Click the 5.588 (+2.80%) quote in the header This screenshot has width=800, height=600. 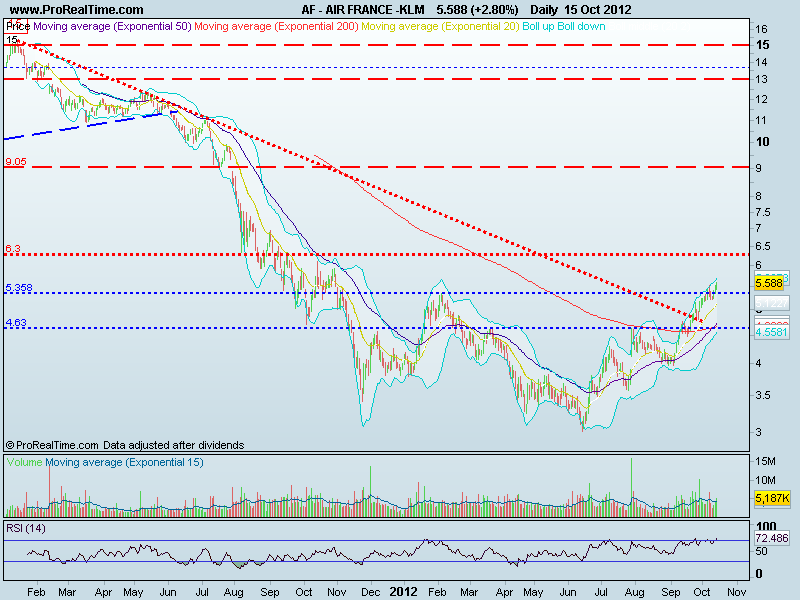click(477, 10)
